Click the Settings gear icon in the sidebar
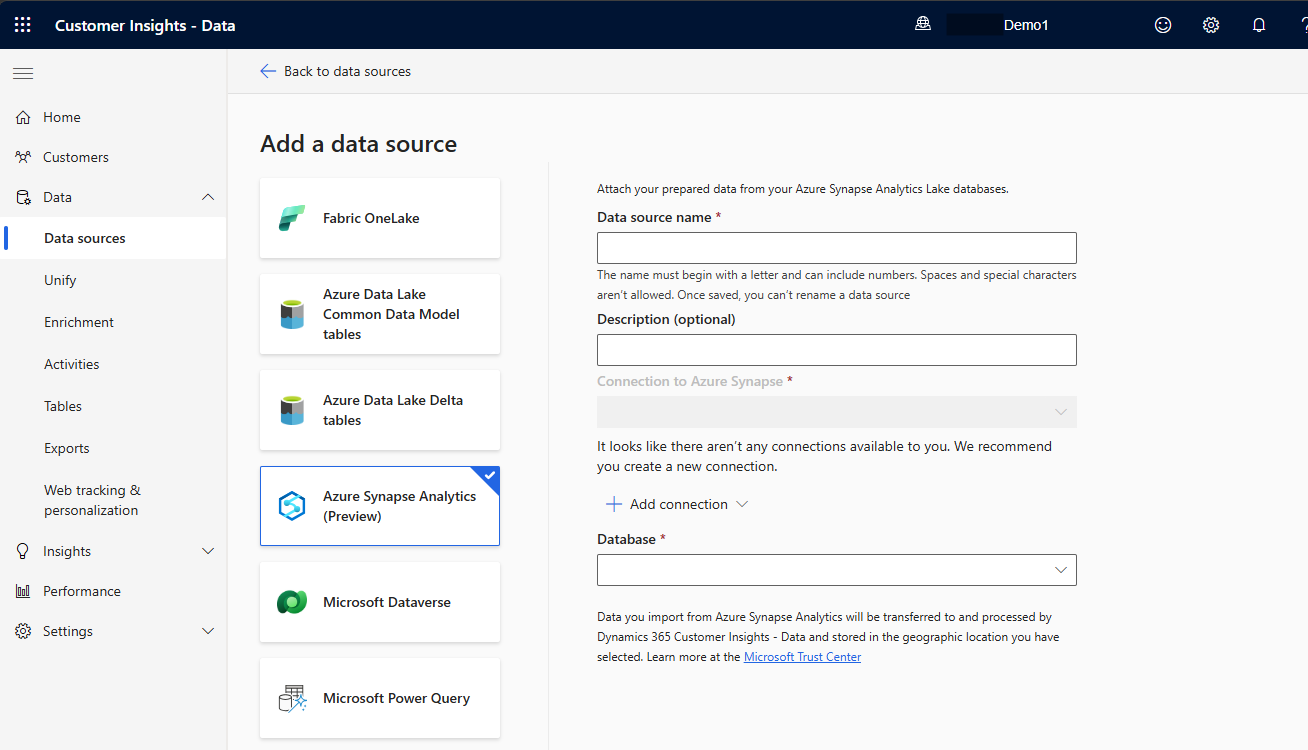The width and height of the screenshot is (1308, 750). [23, 631]
